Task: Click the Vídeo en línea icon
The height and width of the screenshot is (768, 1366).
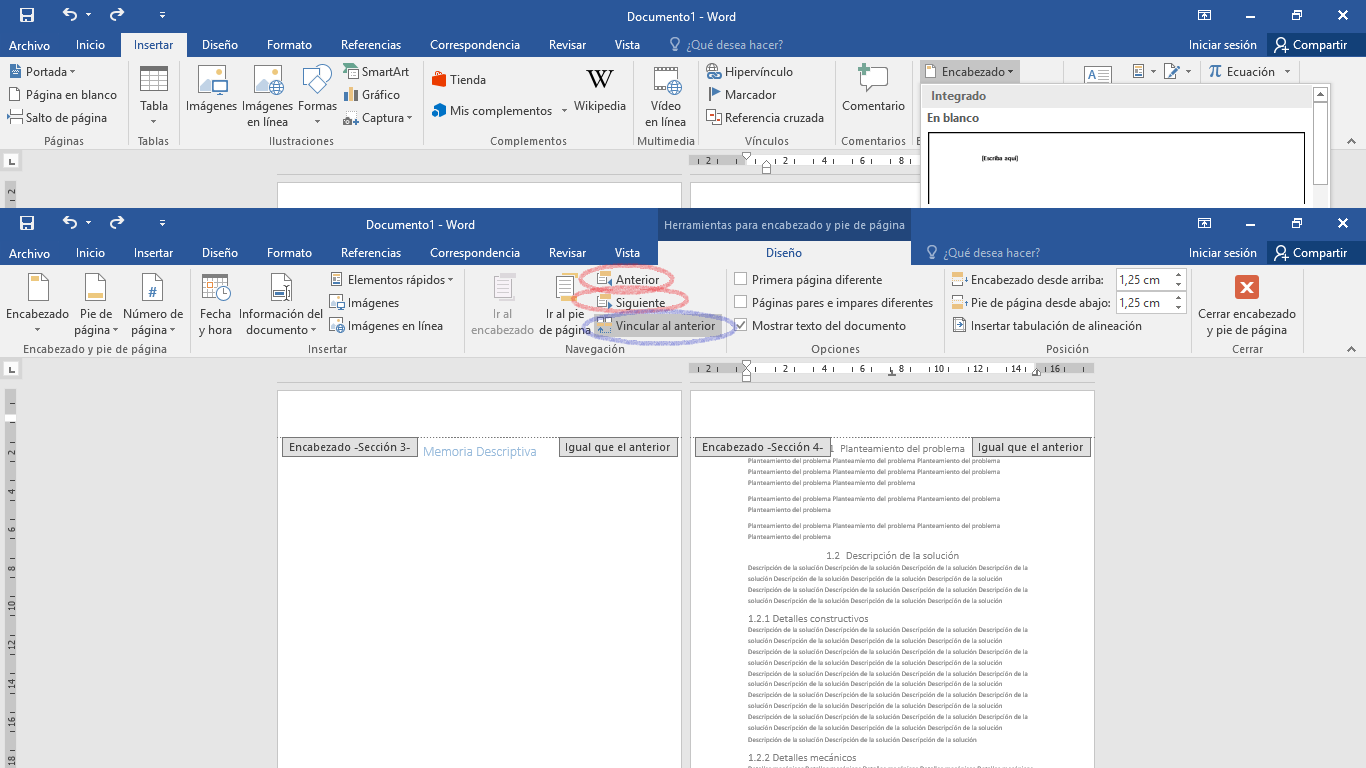Action: pos(666,96)
